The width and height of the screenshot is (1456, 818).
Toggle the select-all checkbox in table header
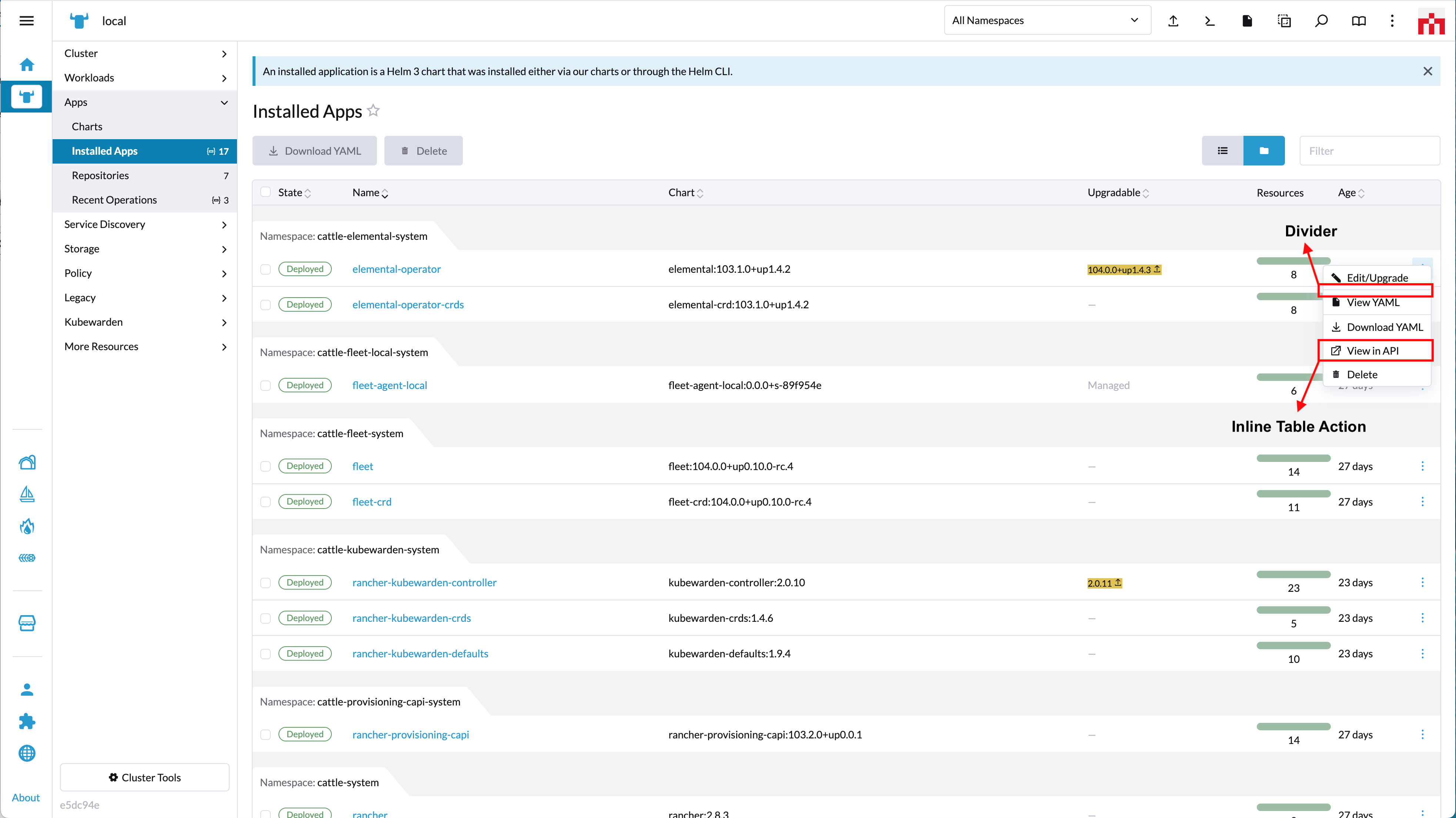(x=265, y=192)
